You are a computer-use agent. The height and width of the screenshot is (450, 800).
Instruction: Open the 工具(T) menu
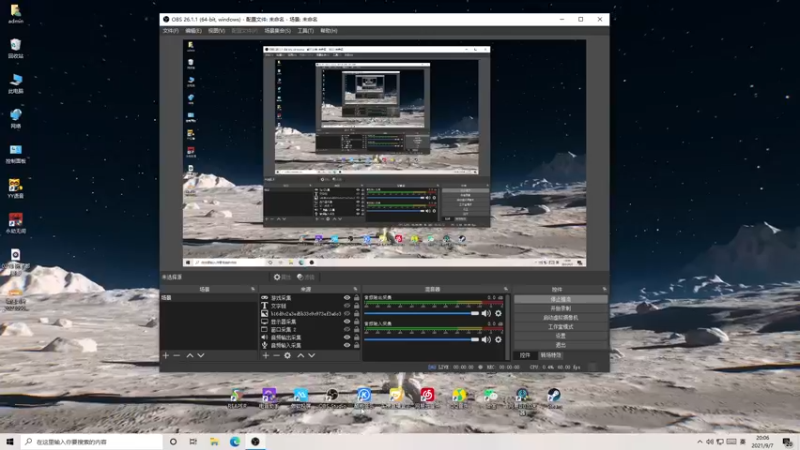[306, 31]
